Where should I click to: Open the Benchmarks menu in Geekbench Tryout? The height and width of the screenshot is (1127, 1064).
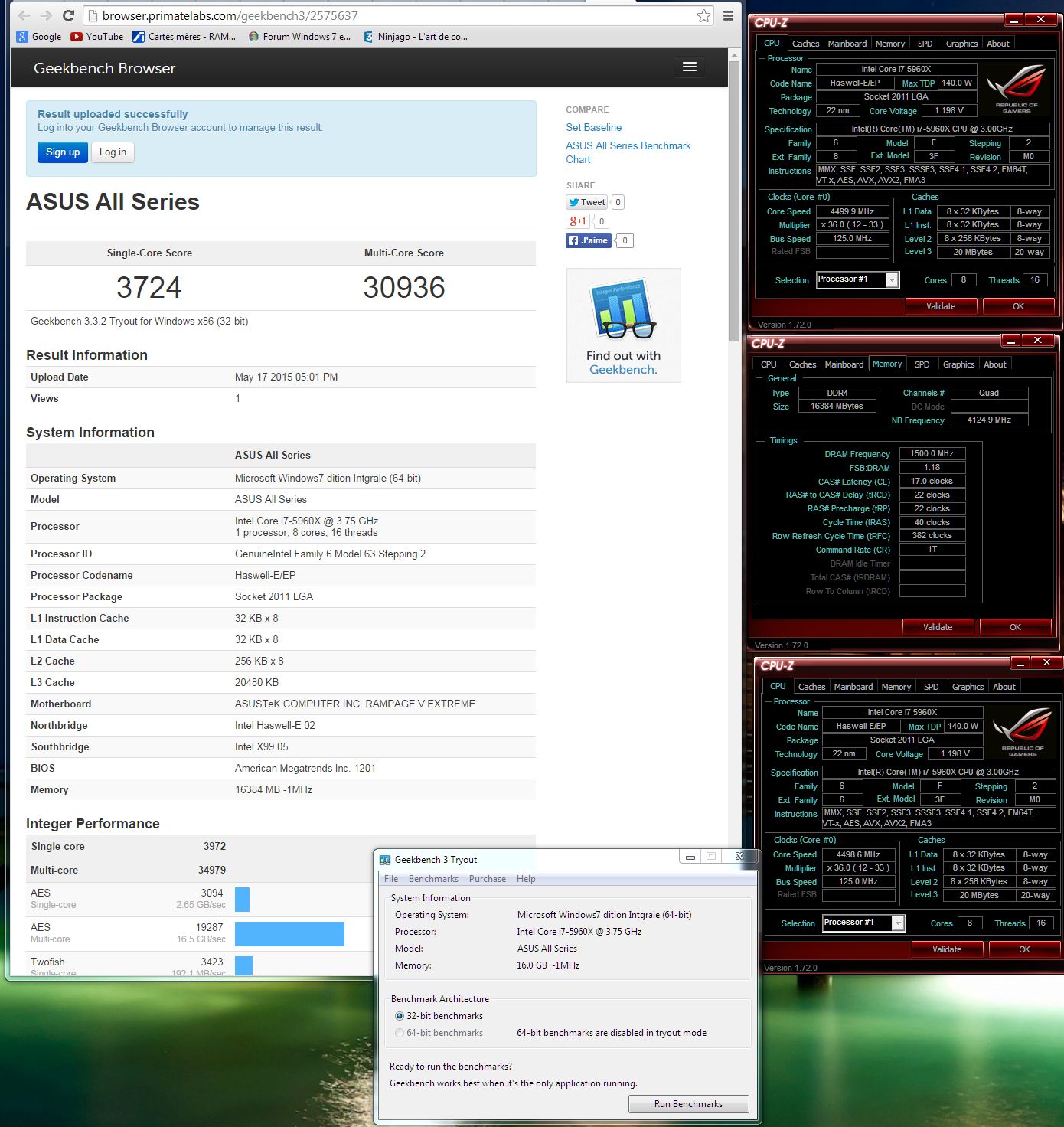433,879
